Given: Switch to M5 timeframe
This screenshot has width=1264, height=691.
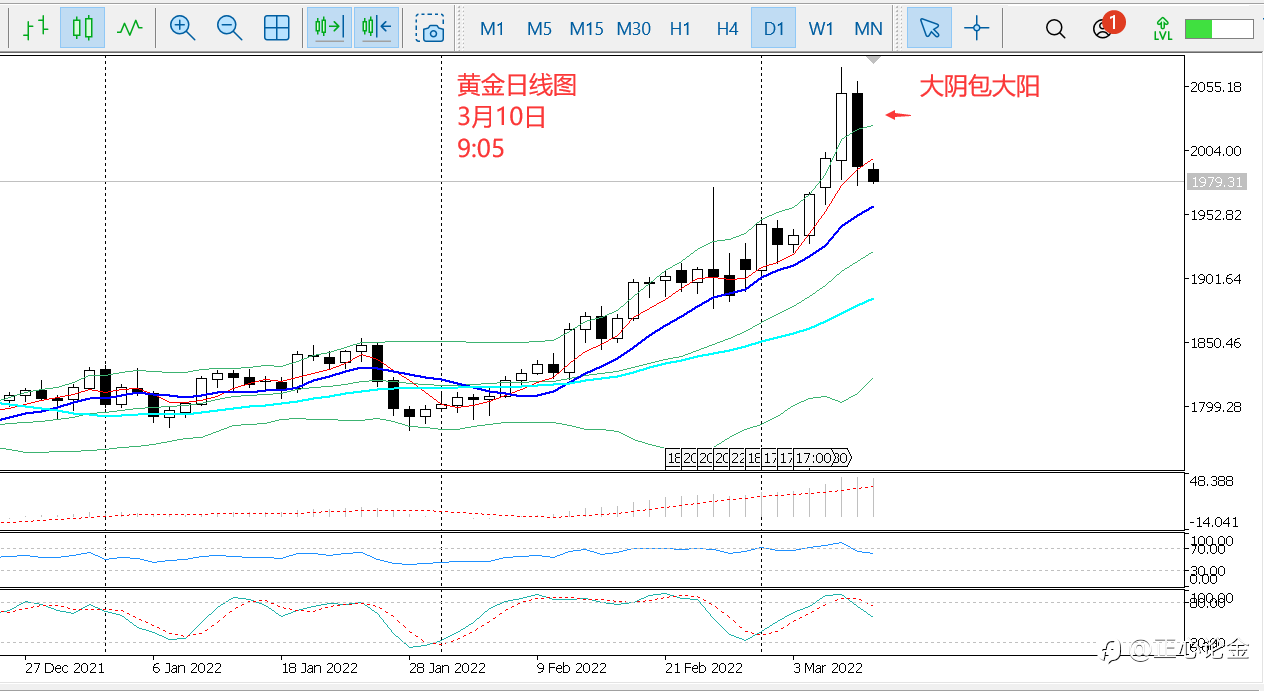Looking at the screenshot, I should (539, 28).
